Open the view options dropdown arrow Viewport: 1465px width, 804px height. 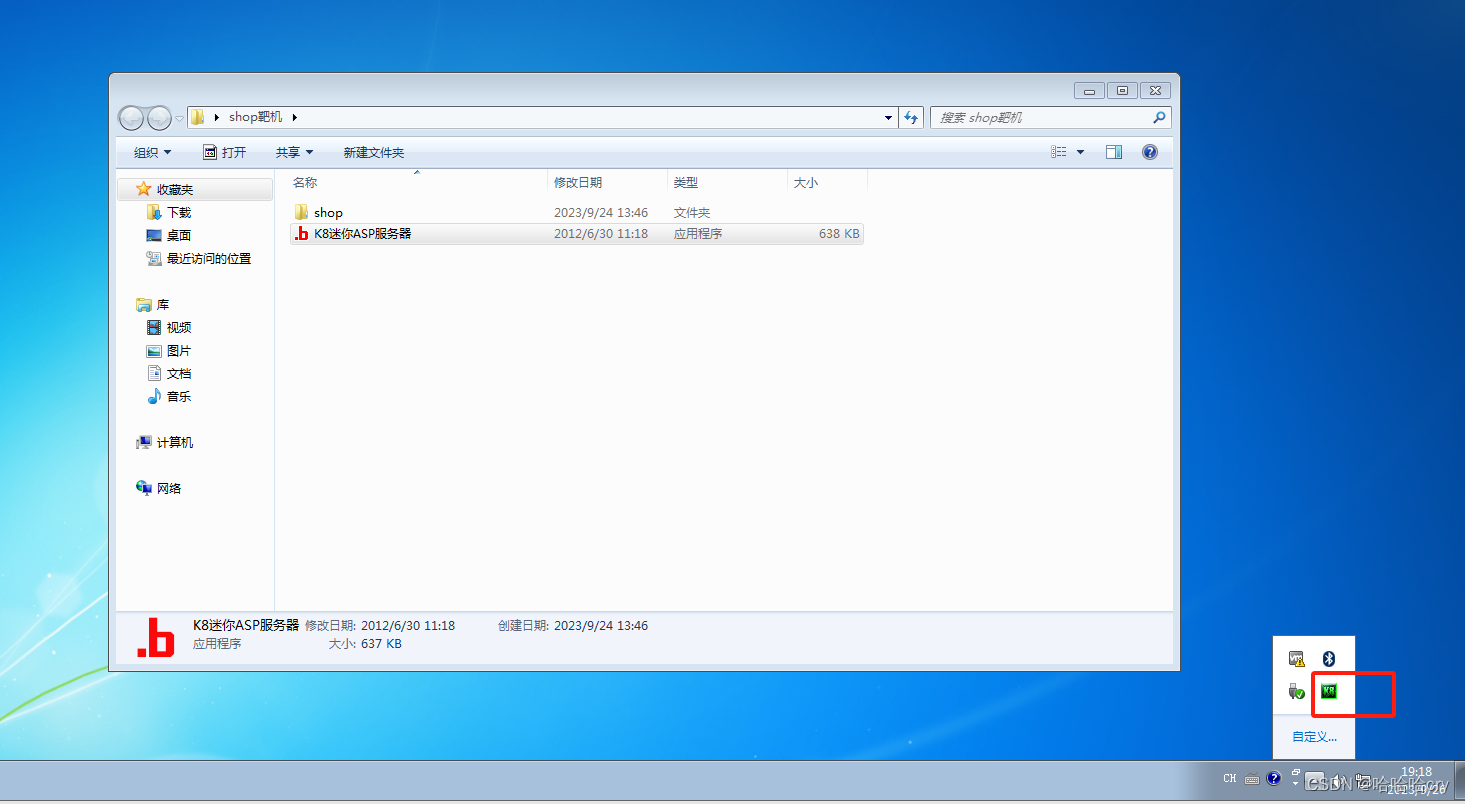point(1080,152)
